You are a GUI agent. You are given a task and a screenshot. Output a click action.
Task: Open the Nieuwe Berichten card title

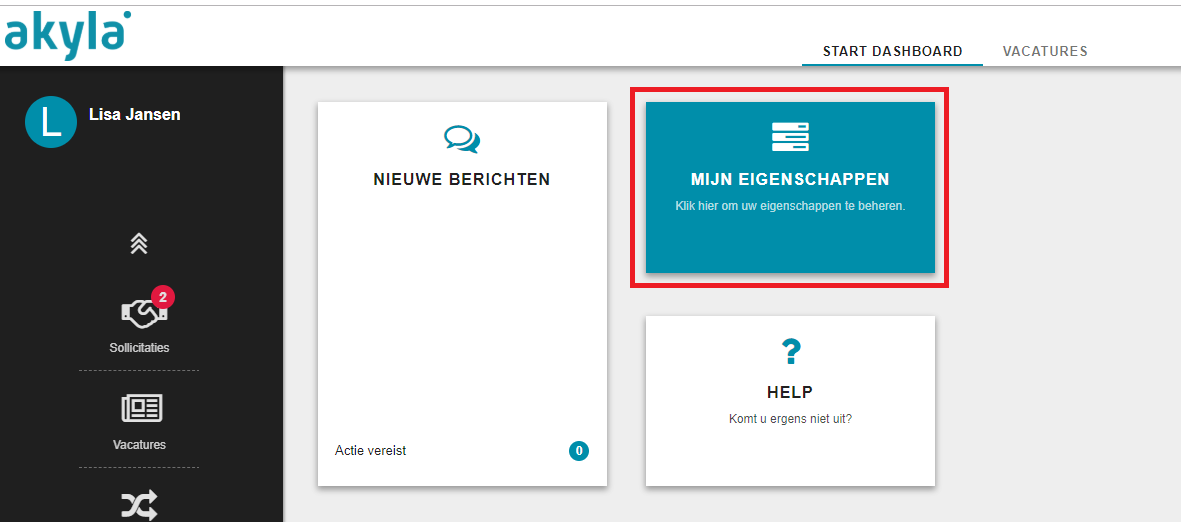[462, 179]
